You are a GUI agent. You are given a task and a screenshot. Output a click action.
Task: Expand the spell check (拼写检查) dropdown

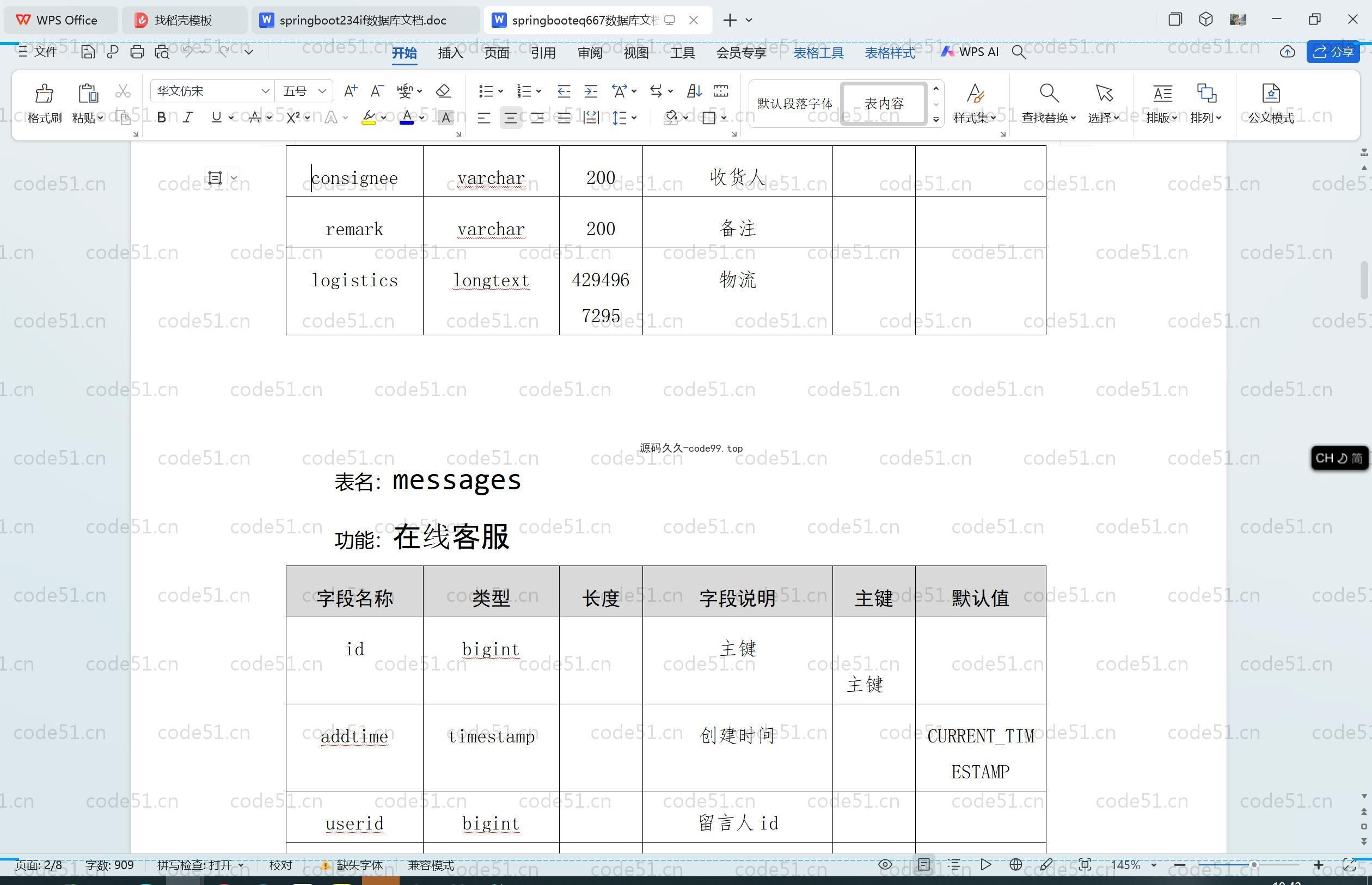coord(241,865)
